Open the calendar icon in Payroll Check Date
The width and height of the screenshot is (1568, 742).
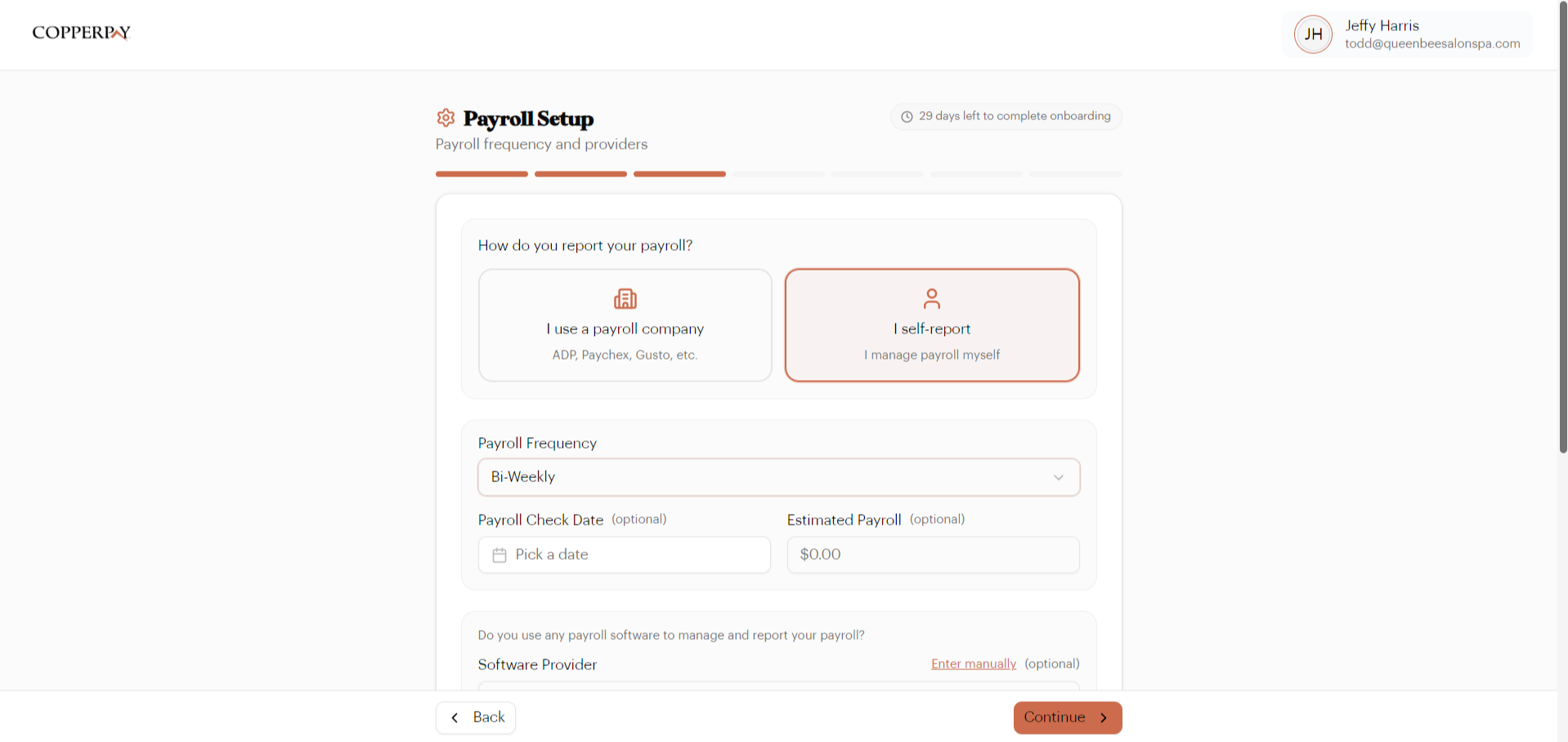pyautogui.click(x=500, y=554)
